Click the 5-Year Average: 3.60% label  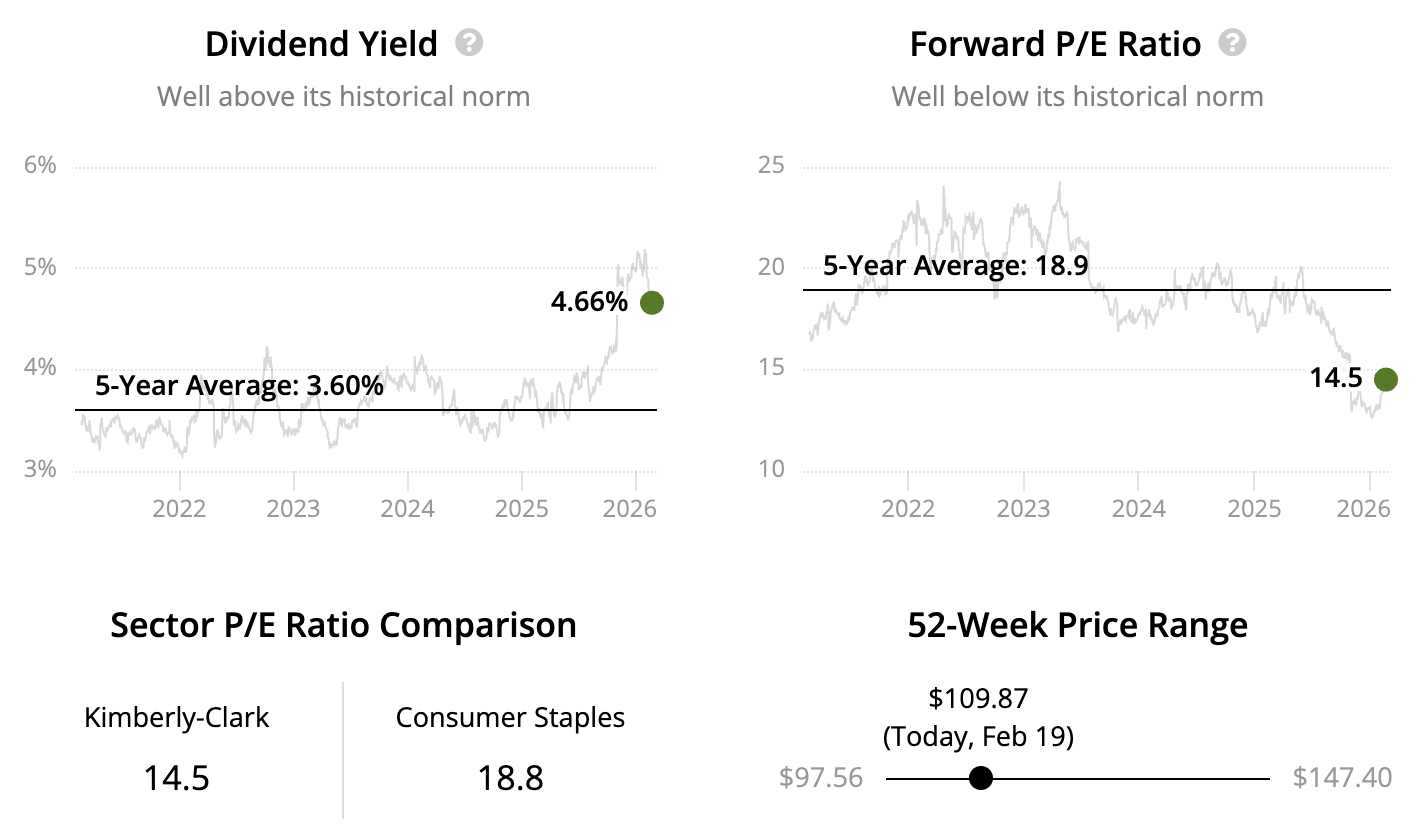pyautogui.click(x=239, y=386)
